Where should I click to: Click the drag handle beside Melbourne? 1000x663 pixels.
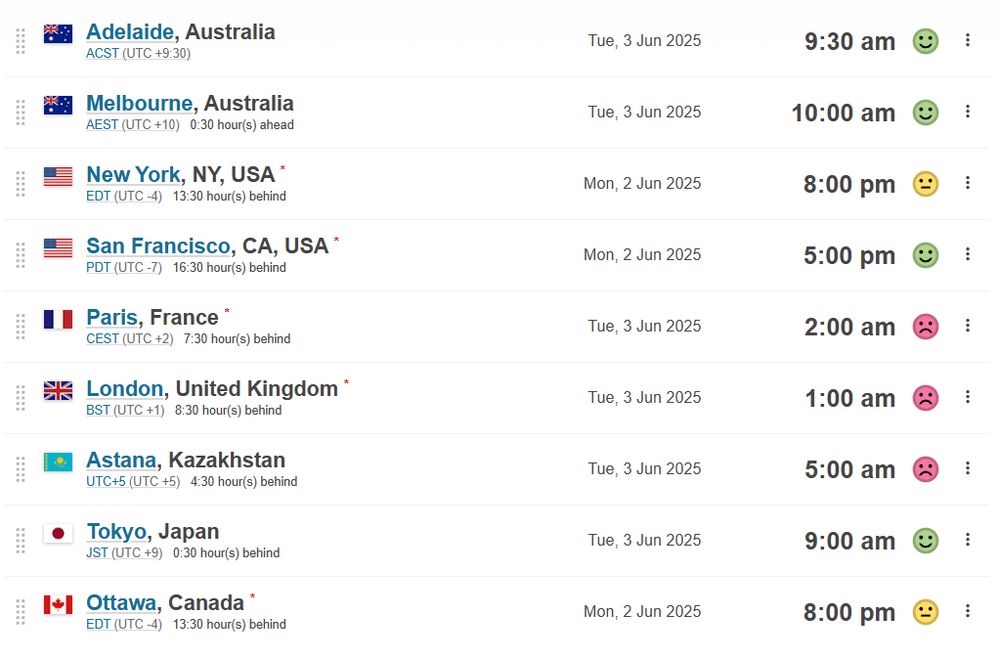pyautogui.click(x=20, y=112)
